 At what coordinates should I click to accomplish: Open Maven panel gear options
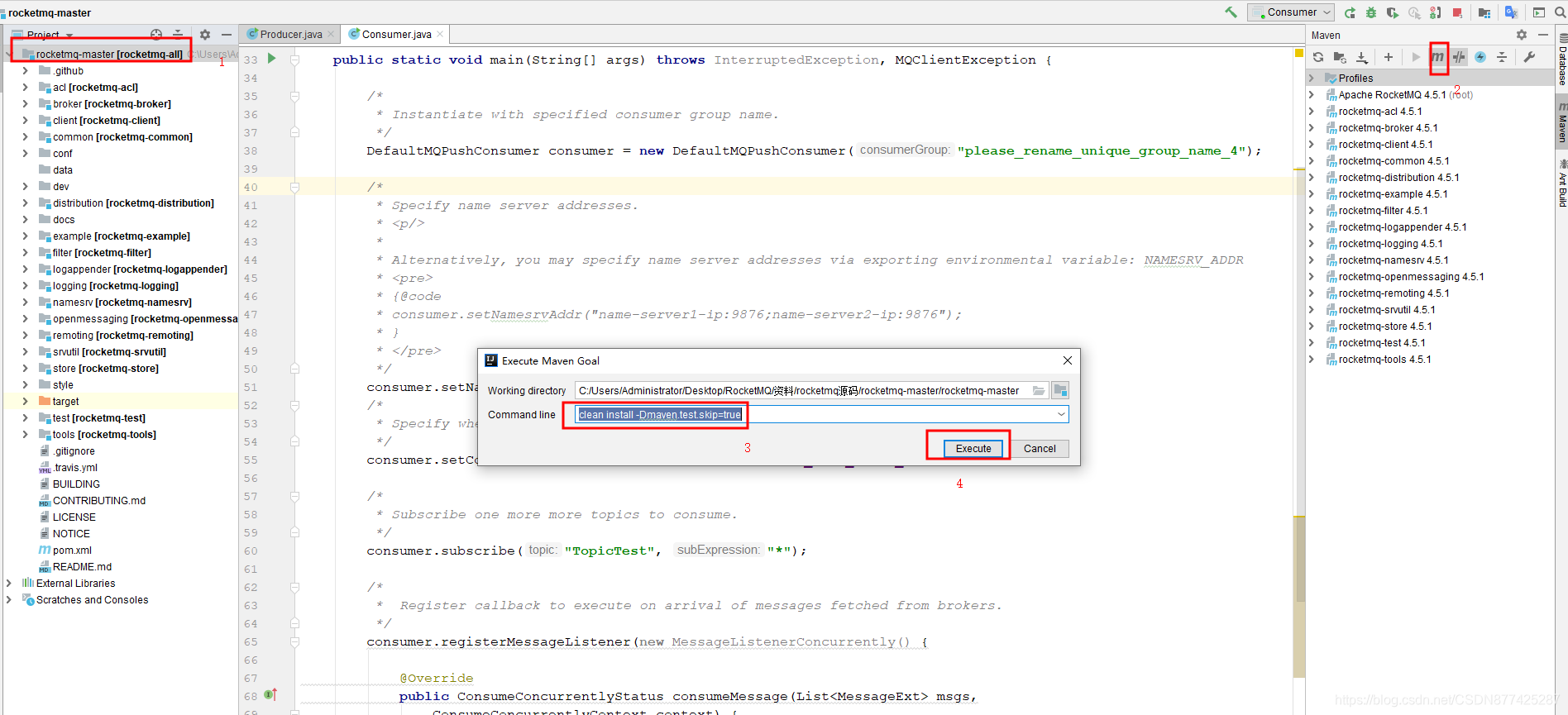pyautogui.click(x=1522, y=35)
